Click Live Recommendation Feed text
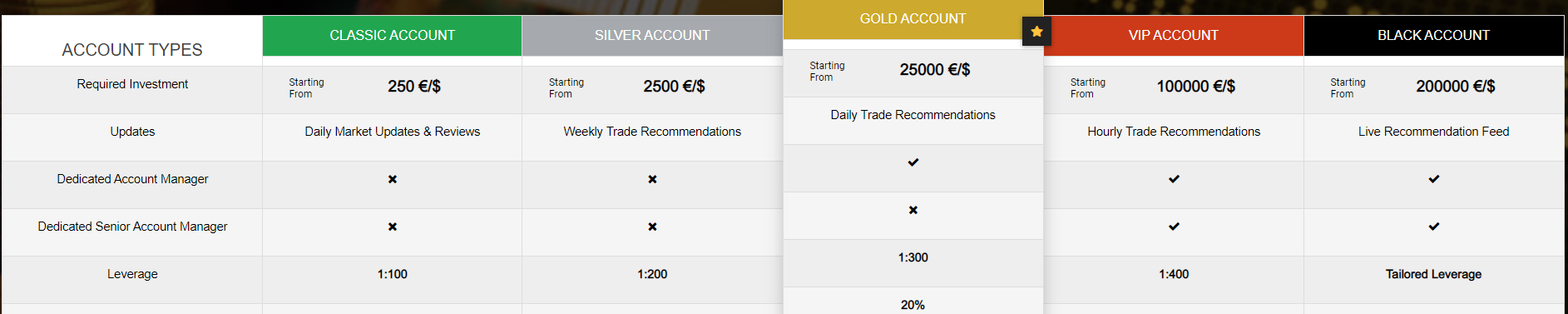The height and width of the screenshot is (314, 1568). click(1434, 132)
